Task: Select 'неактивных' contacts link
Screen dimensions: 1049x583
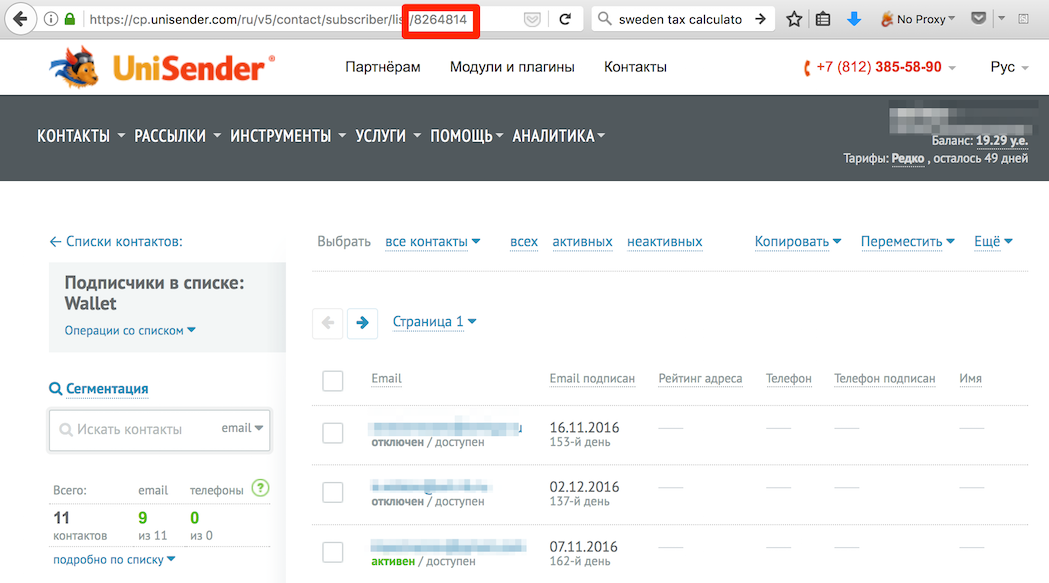Action: pos(664,242)
